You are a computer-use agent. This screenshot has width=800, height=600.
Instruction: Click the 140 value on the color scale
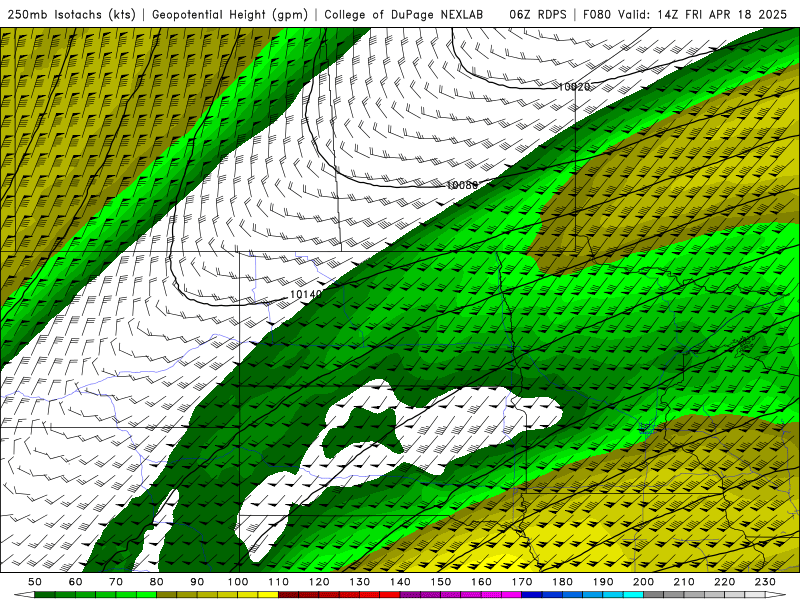click(x=400, y=582)
